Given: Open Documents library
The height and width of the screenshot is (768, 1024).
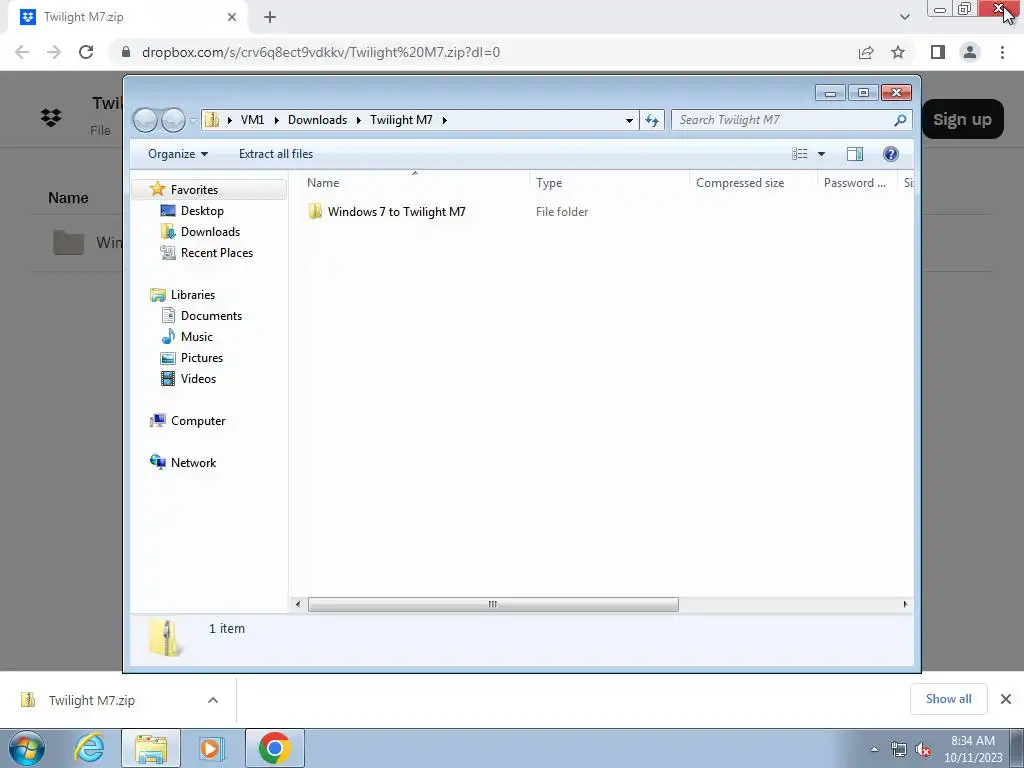Looking at the screenshot, I should (211, 315).
